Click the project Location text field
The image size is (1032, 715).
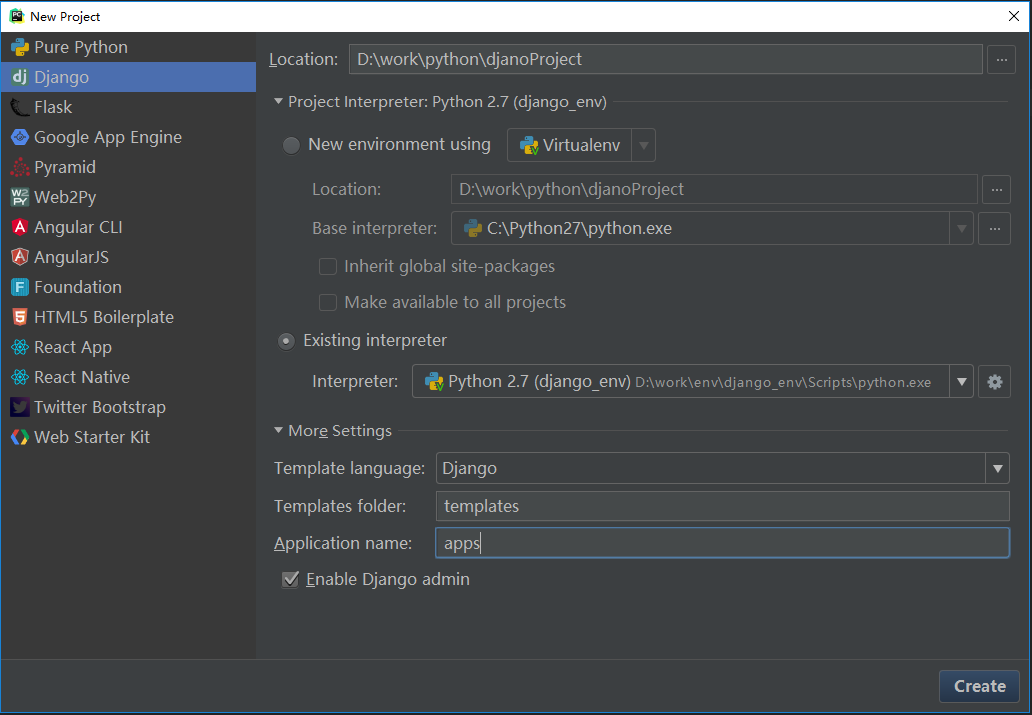pos(665,59)
